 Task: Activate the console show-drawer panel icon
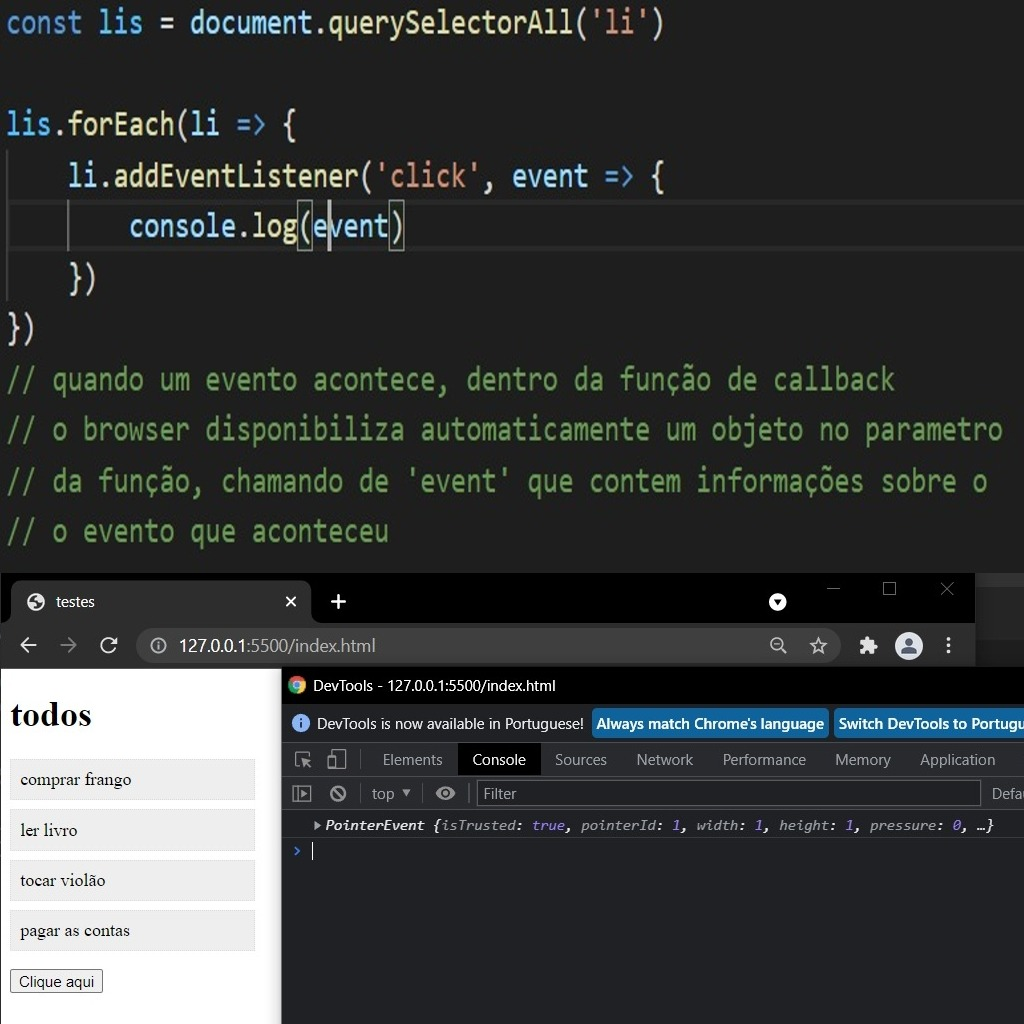[301, 793]
